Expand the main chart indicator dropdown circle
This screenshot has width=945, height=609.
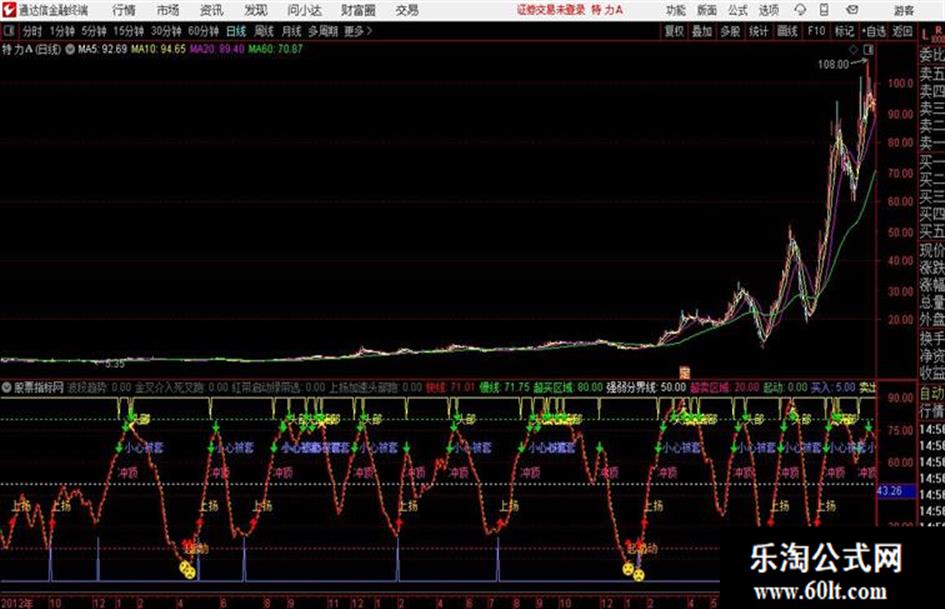click(x=69, y=49)
